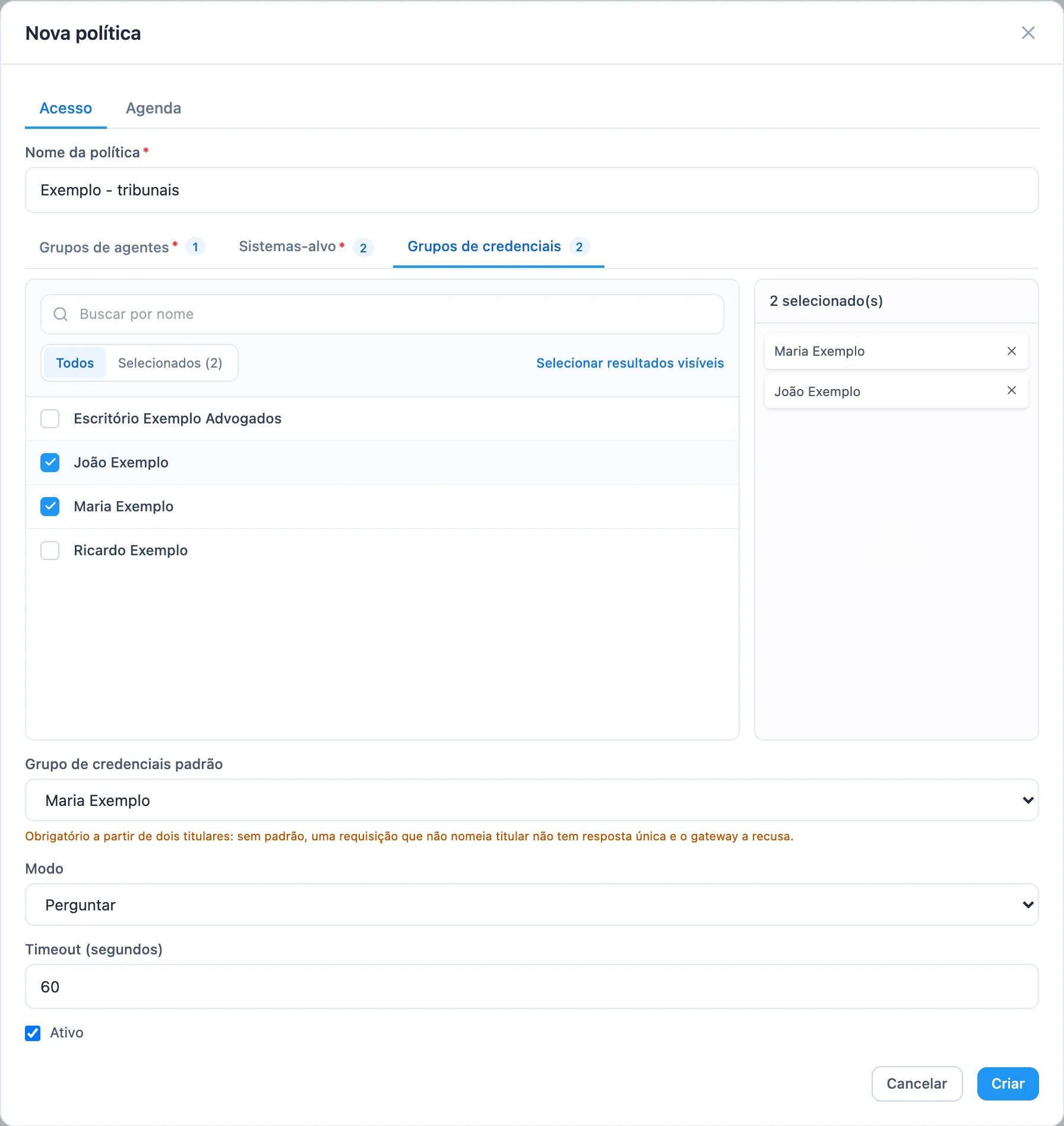The image size is (1064, 1126).
Task: Click Escritório Exemplo Advogados row text
Action: coord(178,419)
